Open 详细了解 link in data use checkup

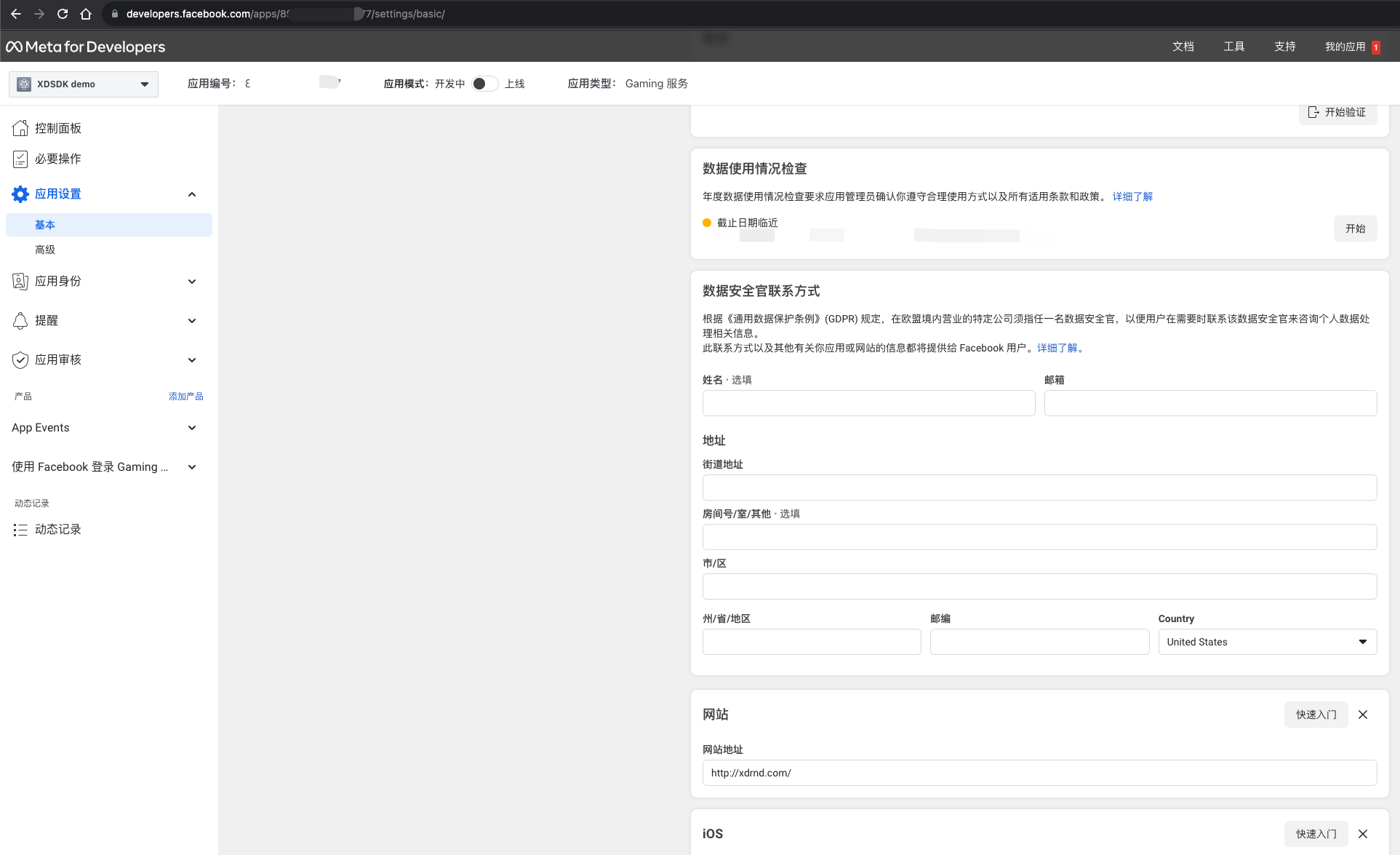pyautogui.click(x=1132, y=196)
